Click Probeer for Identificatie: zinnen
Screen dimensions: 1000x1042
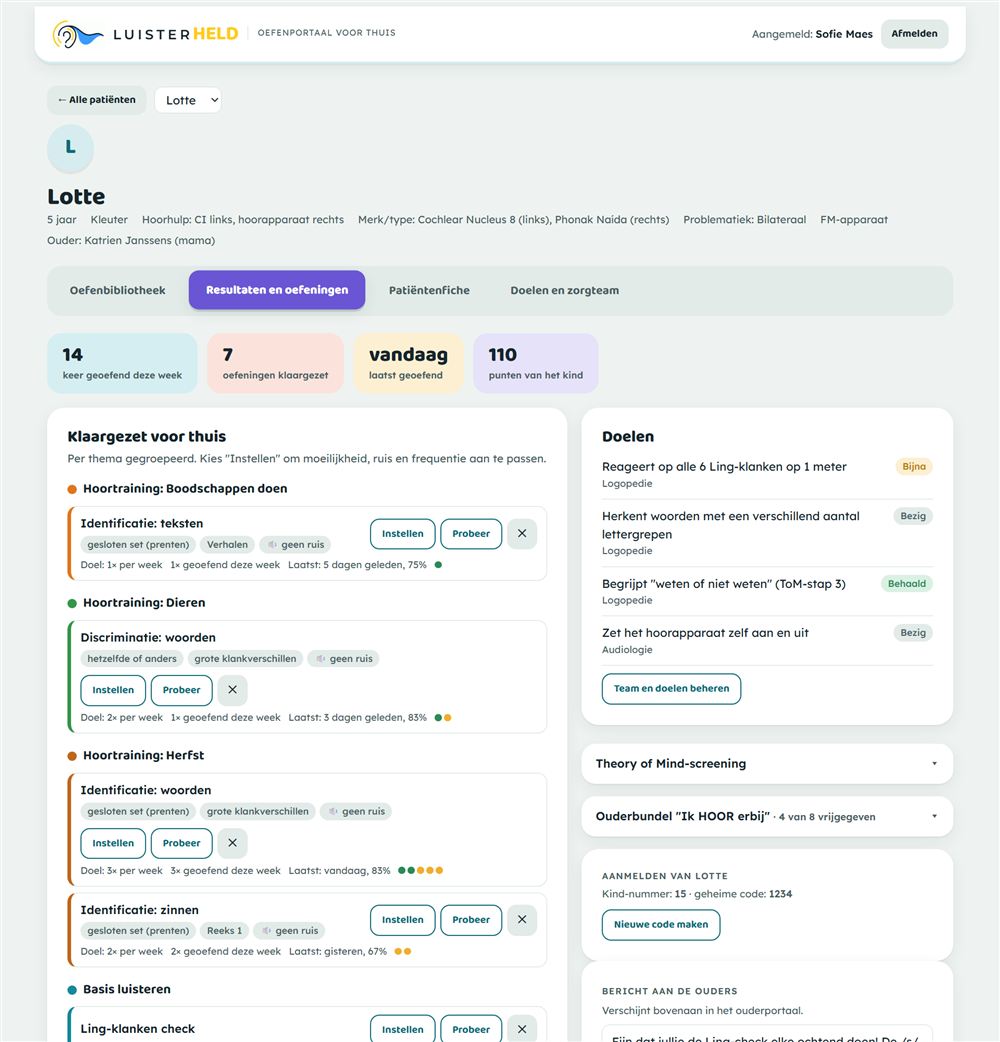coord(471,920)
